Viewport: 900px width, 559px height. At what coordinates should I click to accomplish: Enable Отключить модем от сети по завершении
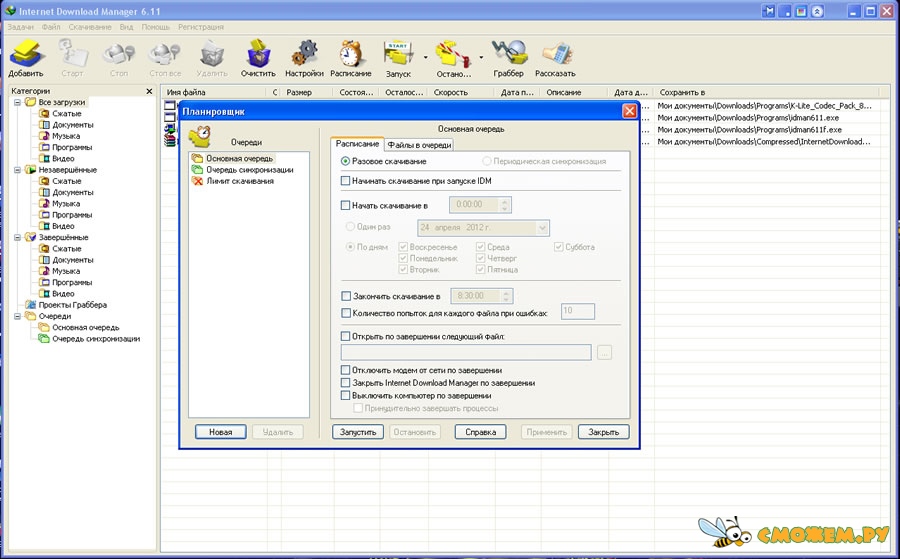[346, 370]
